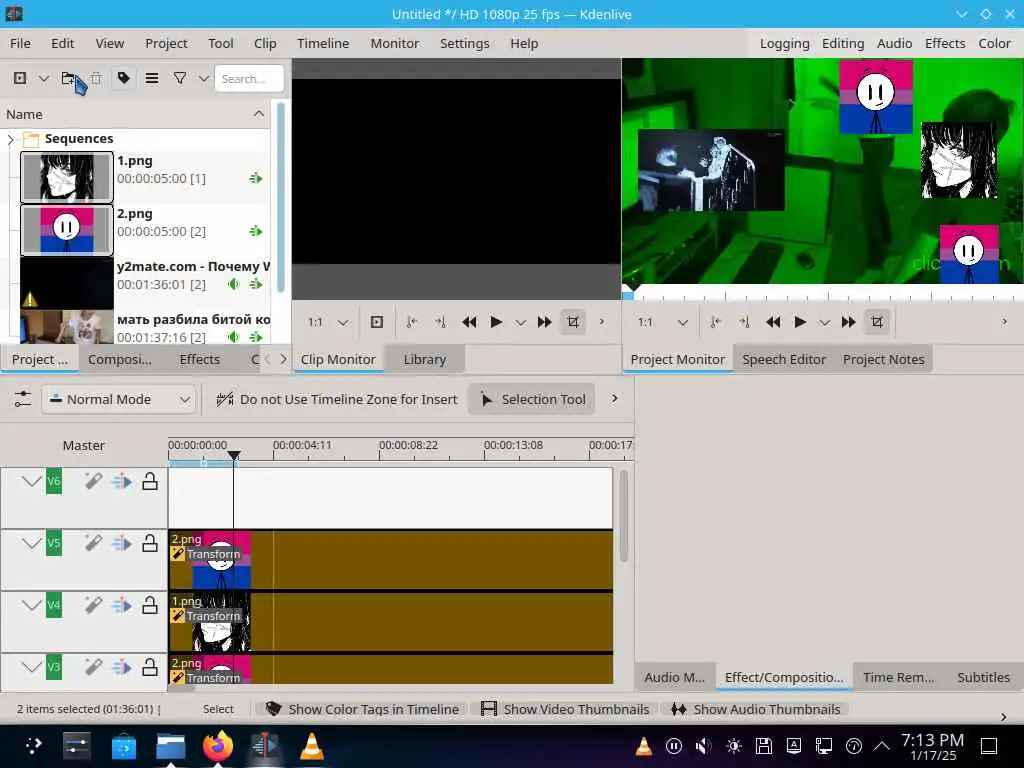Collapse track V6 chevron
The width and height of the screenshot is (1024, 768).
pos(31,482)
